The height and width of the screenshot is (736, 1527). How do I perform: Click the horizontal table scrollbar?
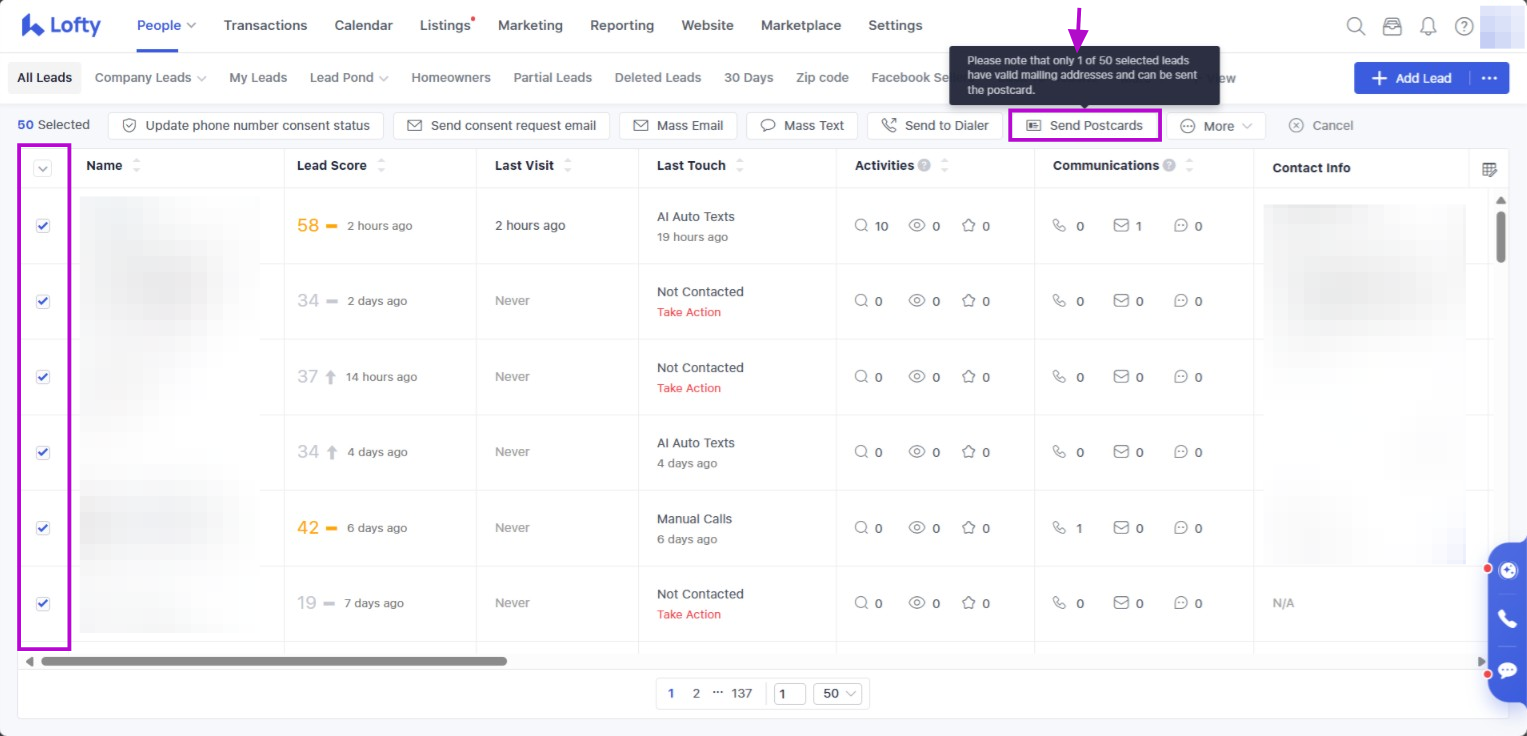pos(273,661)
